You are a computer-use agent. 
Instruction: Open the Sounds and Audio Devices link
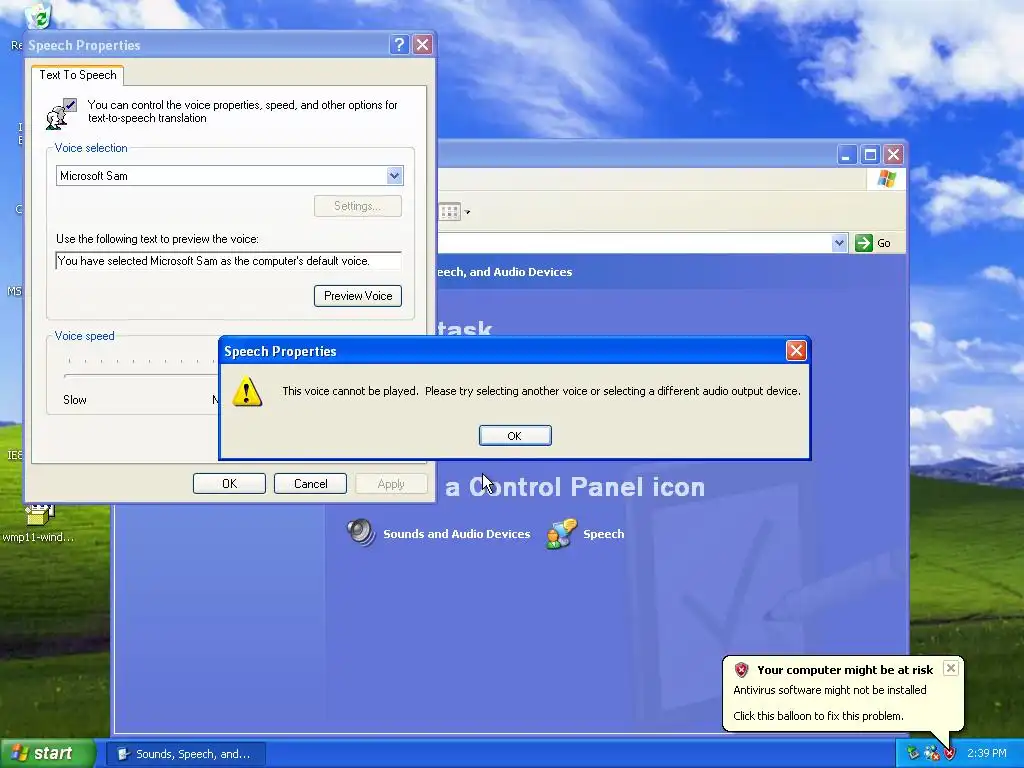coord(456,534)
